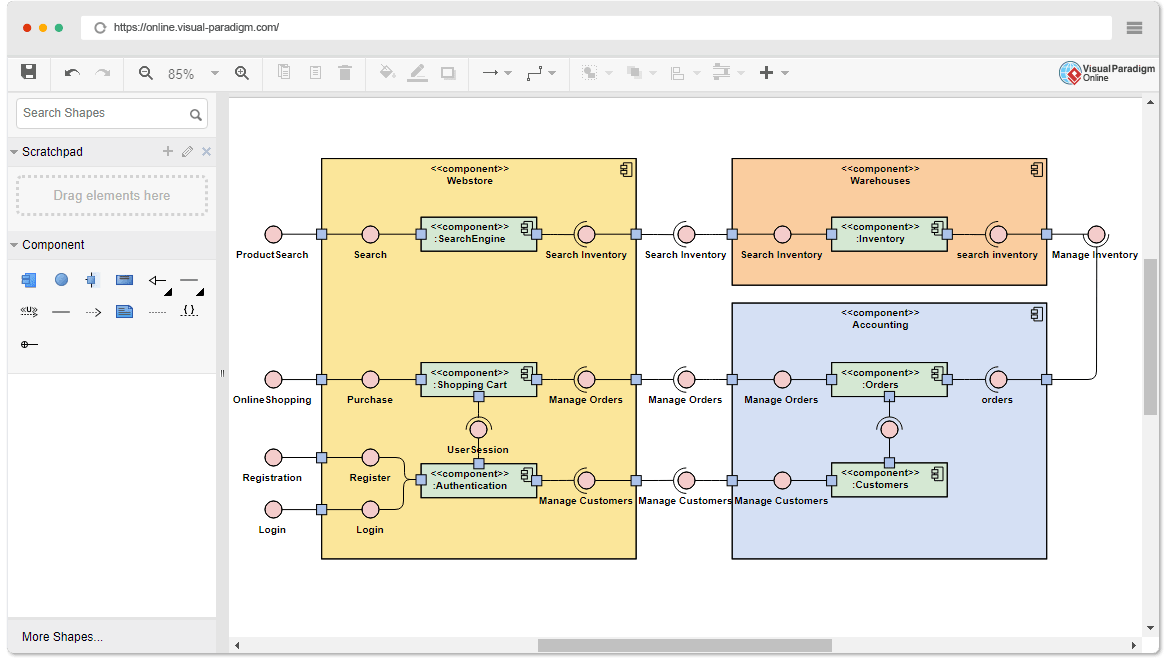
Task: Save the current diagram
Action: click(28, 72)
